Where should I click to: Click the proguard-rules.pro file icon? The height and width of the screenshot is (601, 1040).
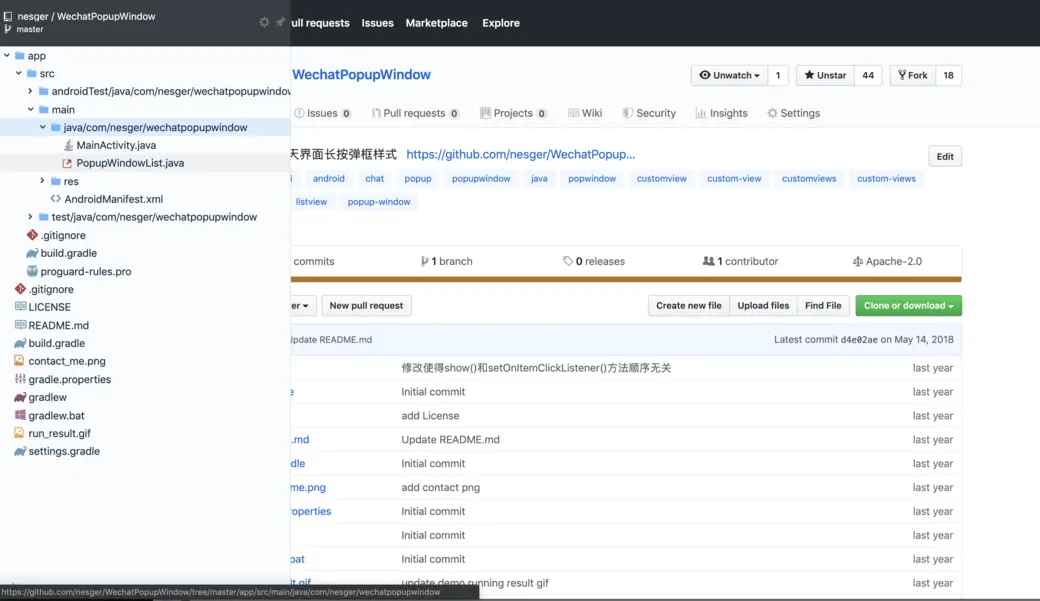(32, 271)
